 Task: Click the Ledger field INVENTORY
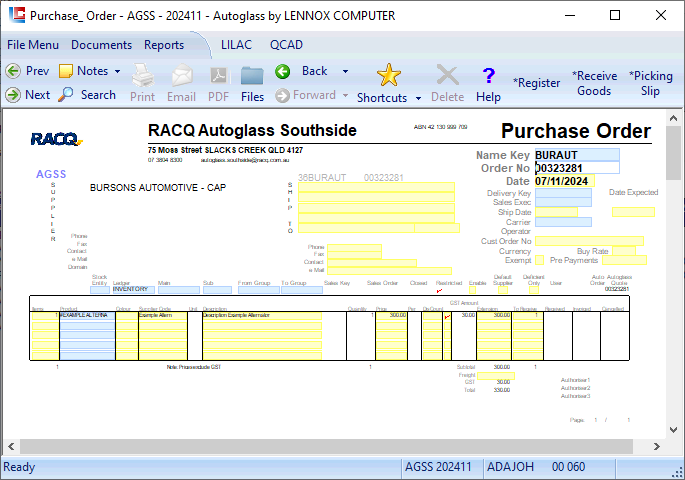[134, 290]
